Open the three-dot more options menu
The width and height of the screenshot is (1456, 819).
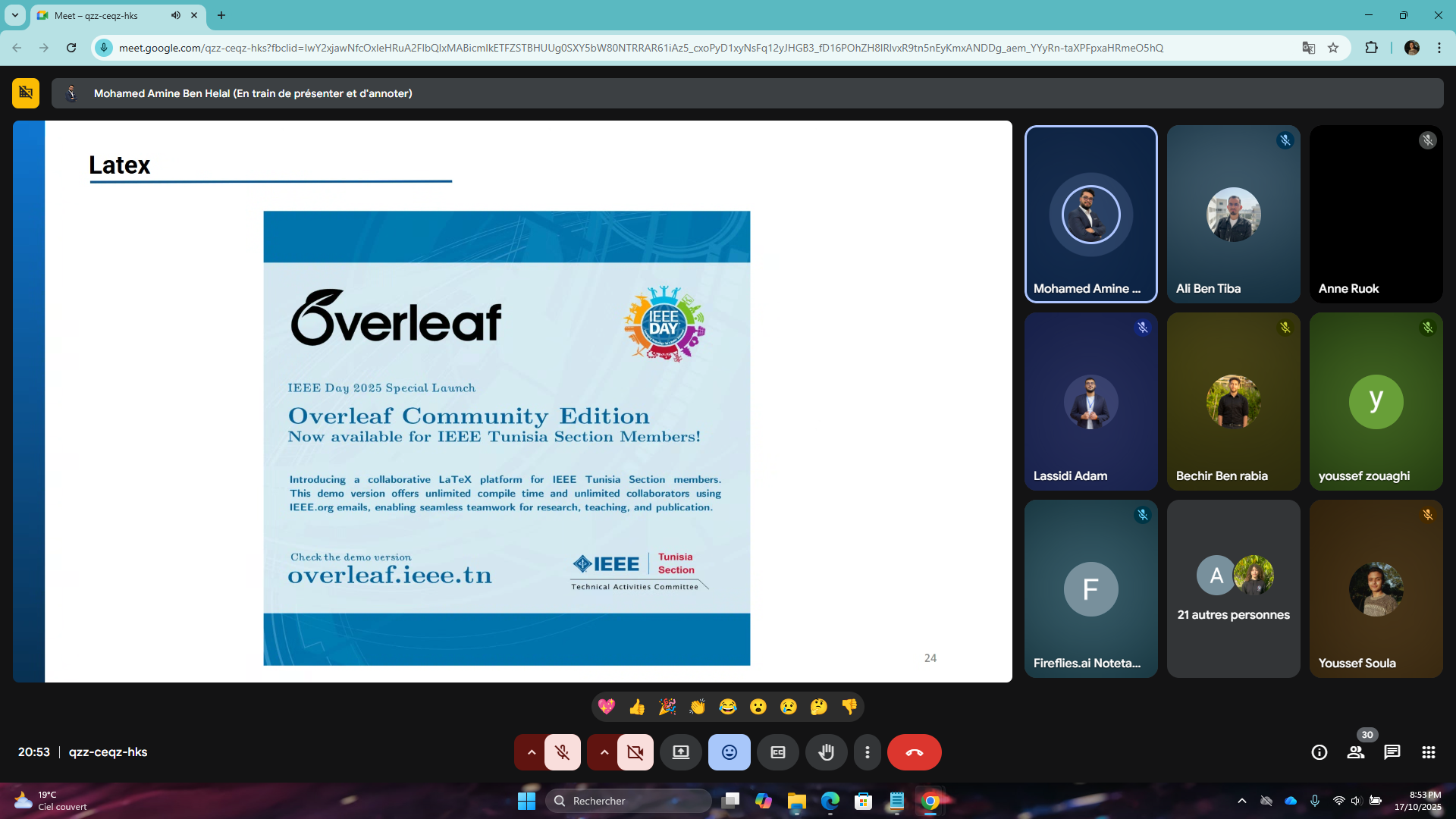tap(868, 752)
